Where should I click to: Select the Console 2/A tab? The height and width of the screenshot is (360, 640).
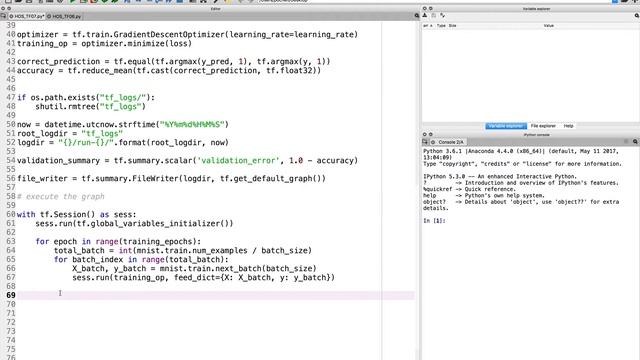click(x=448, y=142)
